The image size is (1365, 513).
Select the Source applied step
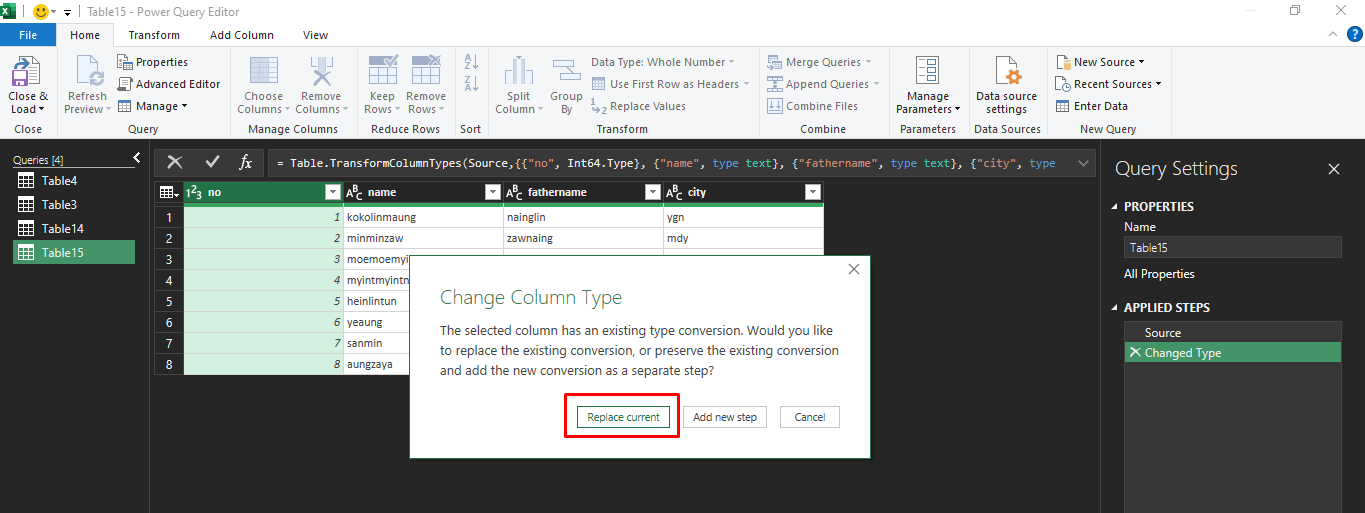coord(1233,333)
